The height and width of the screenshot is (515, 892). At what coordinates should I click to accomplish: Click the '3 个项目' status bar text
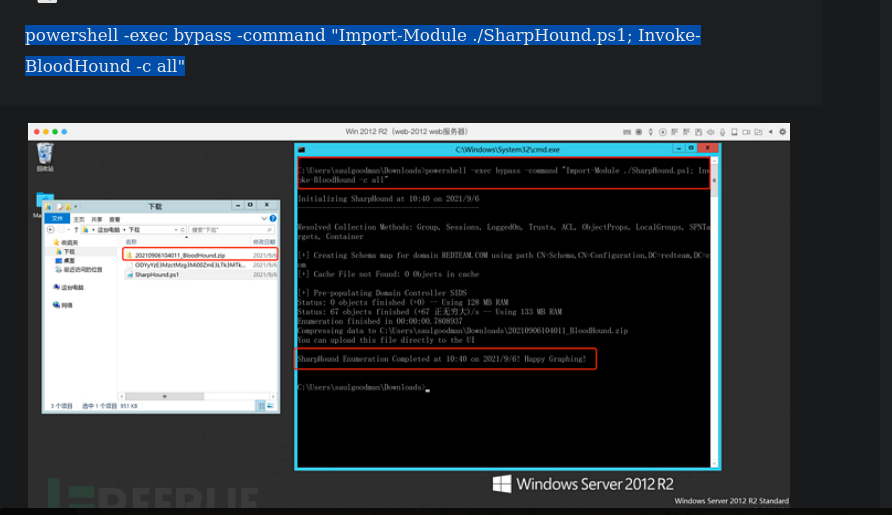[x=61, y=406]
